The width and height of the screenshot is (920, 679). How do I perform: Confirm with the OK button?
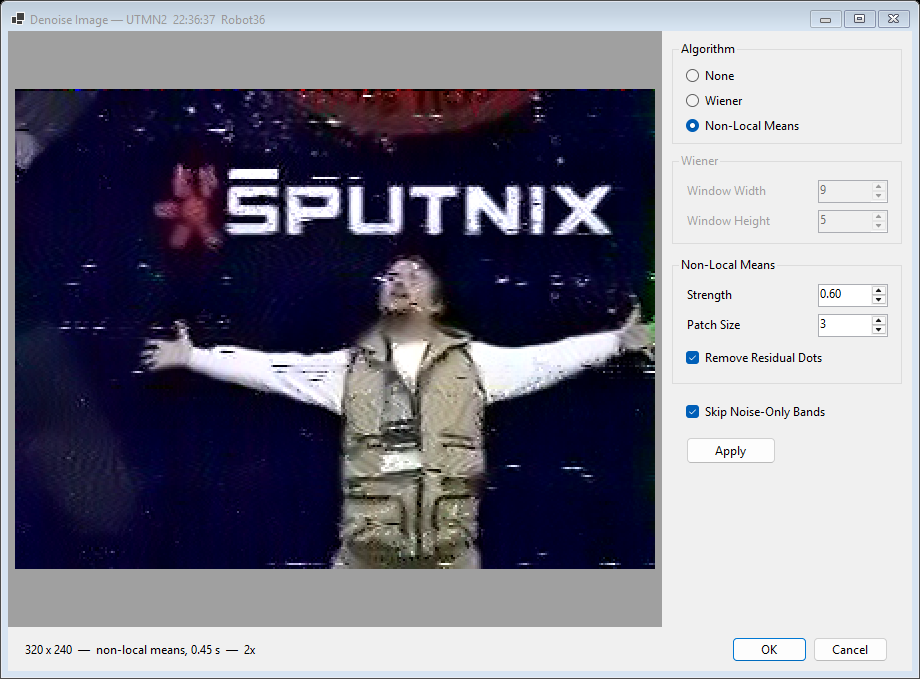pos(769,650)
